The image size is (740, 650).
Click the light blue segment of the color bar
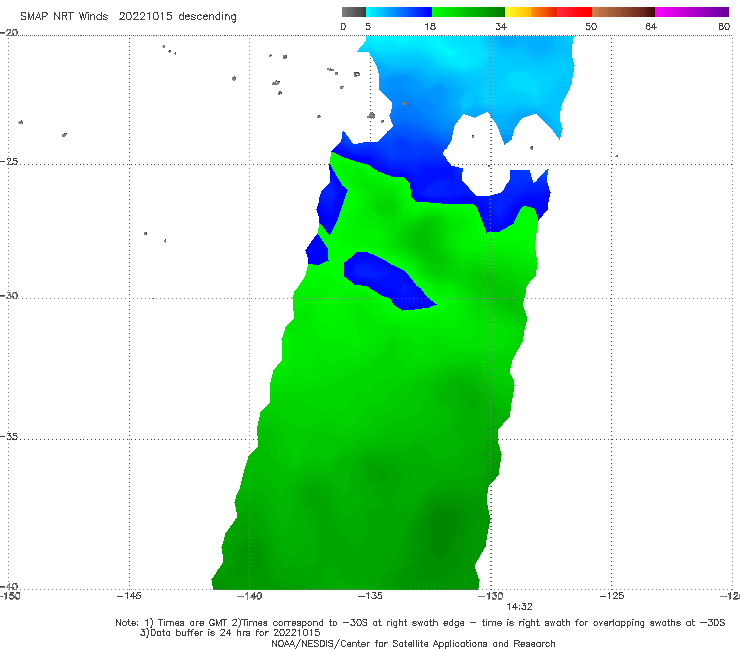coord(399,12)
